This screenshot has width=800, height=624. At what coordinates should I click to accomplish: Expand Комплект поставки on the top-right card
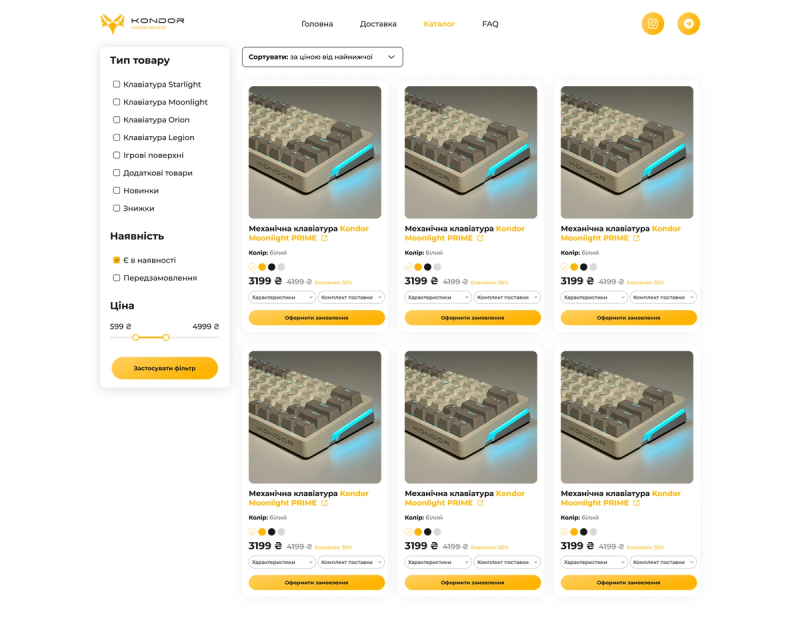[x=664, y=297]
